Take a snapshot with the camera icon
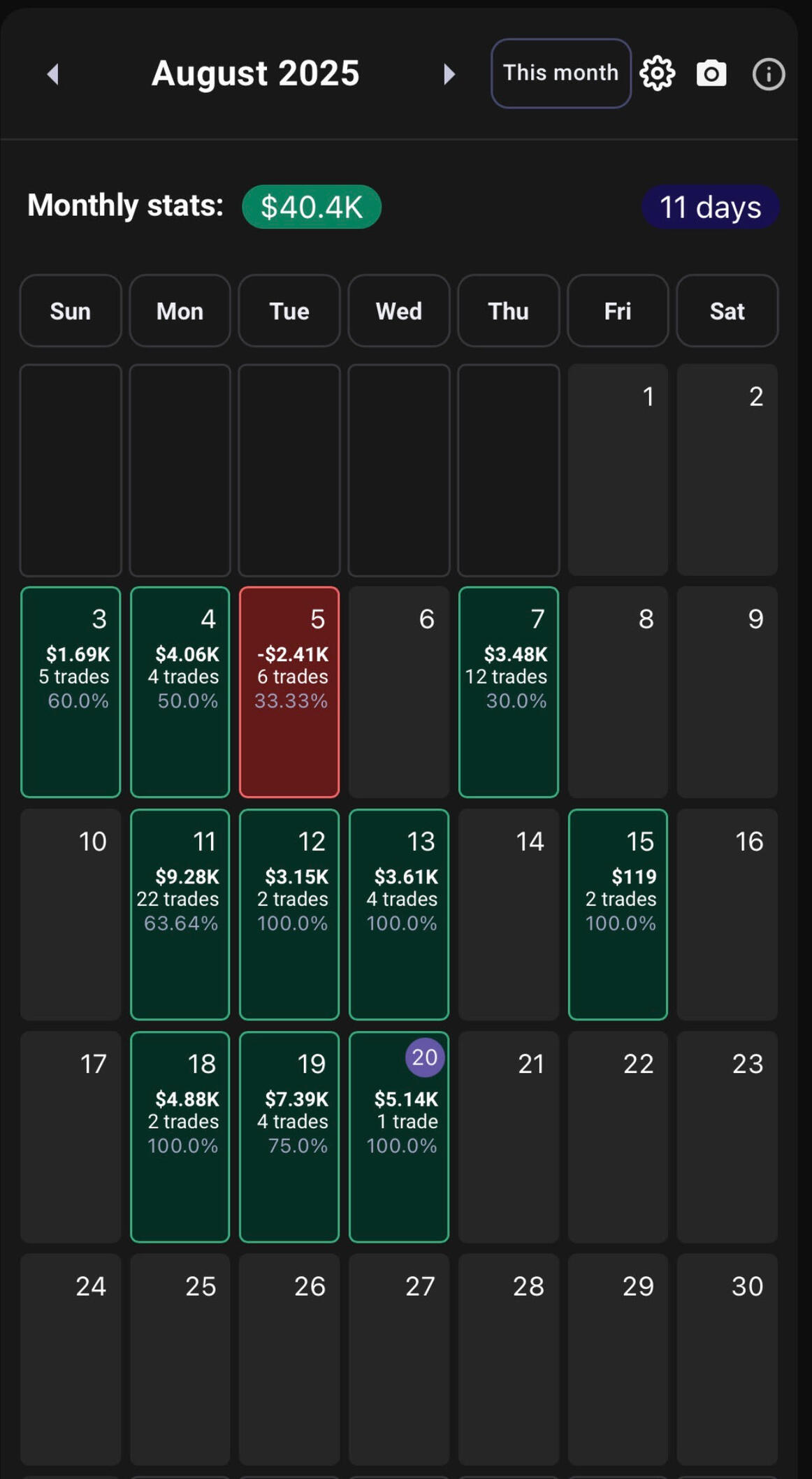The width and height of the screenshot is (812, 1479). 711,73
